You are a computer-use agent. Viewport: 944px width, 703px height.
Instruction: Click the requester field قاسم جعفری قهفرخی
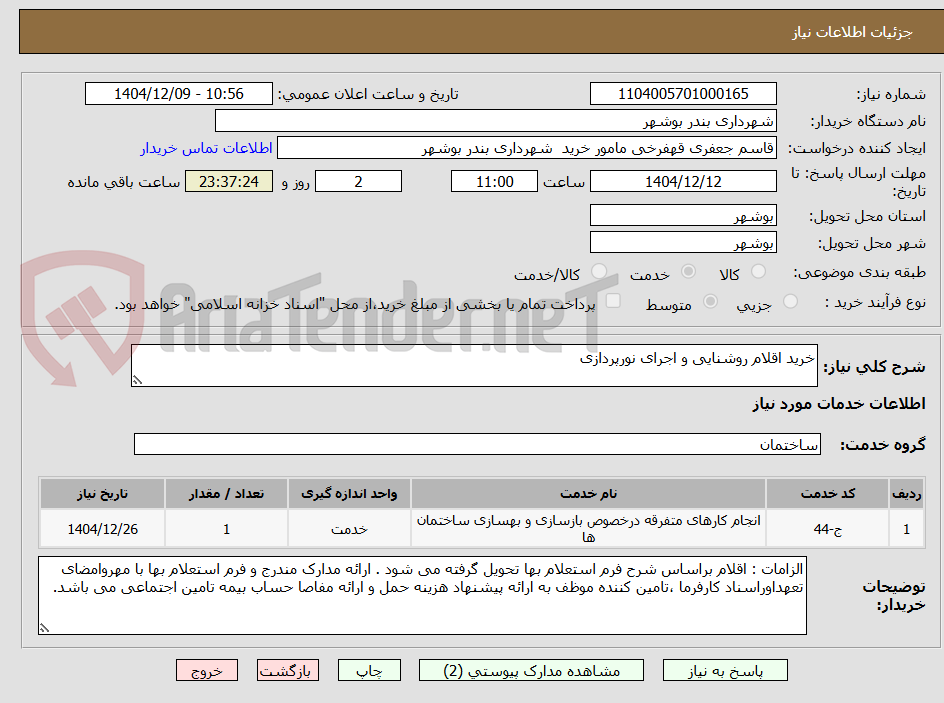pyautogui.click(x=527, y=148)
